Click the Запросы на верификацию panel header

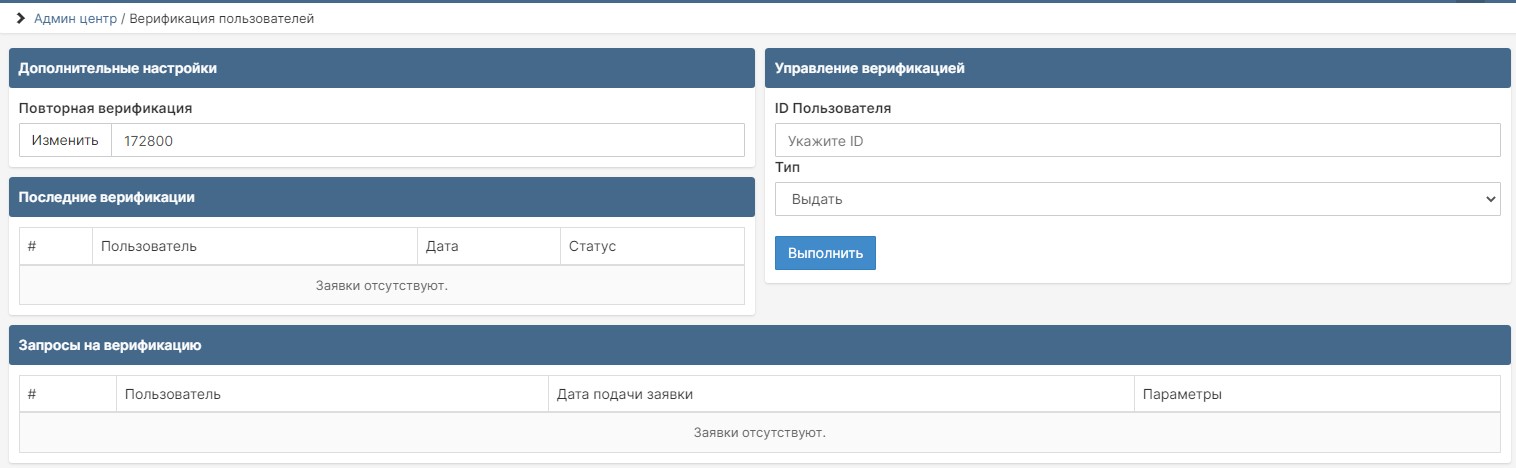click(x=758, y=345)
